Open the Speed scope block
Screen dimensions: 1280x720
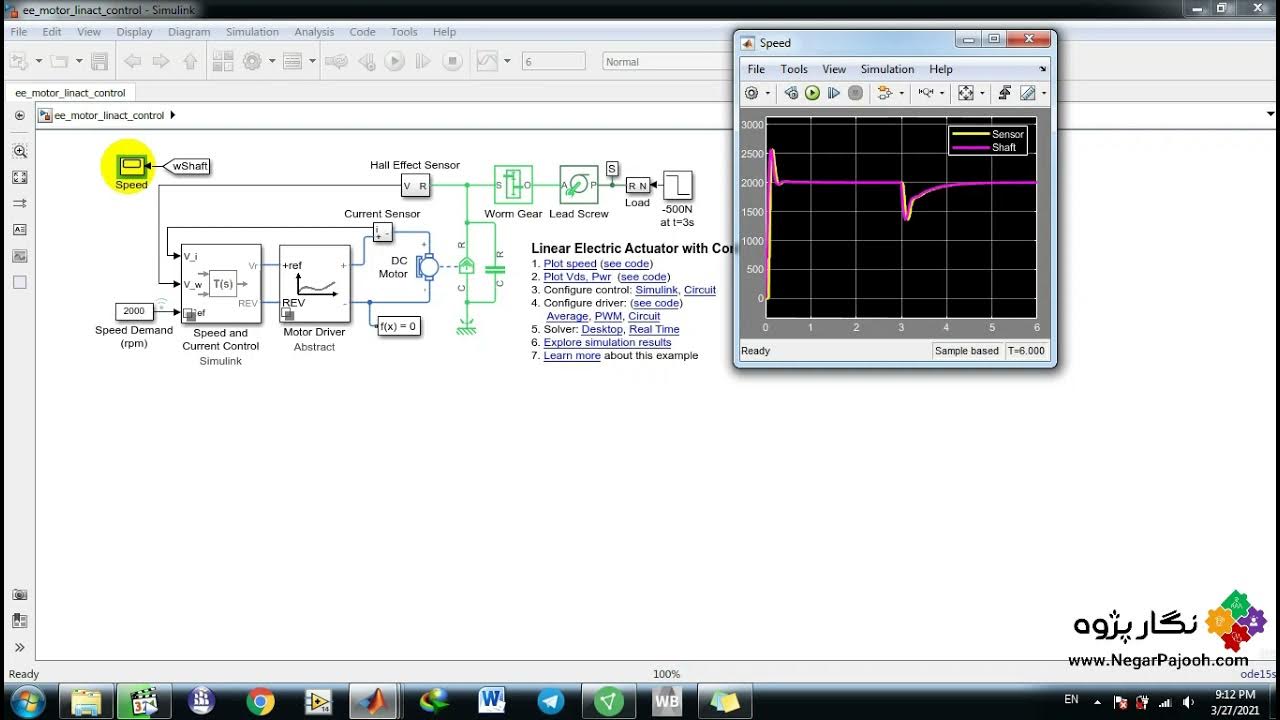131,165
